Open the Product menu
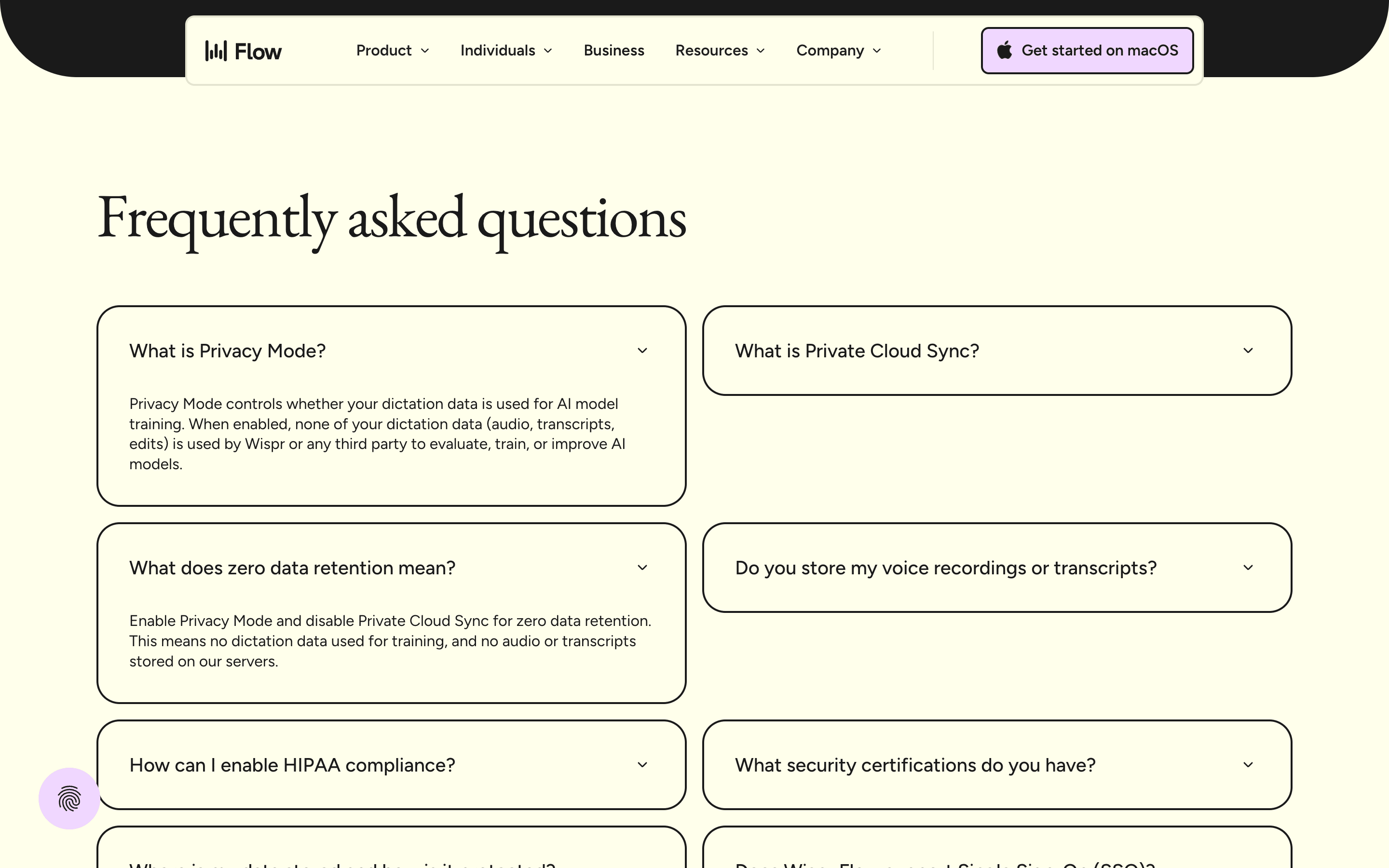Viewport: 1389px width, 868px height. coord(393,51)
